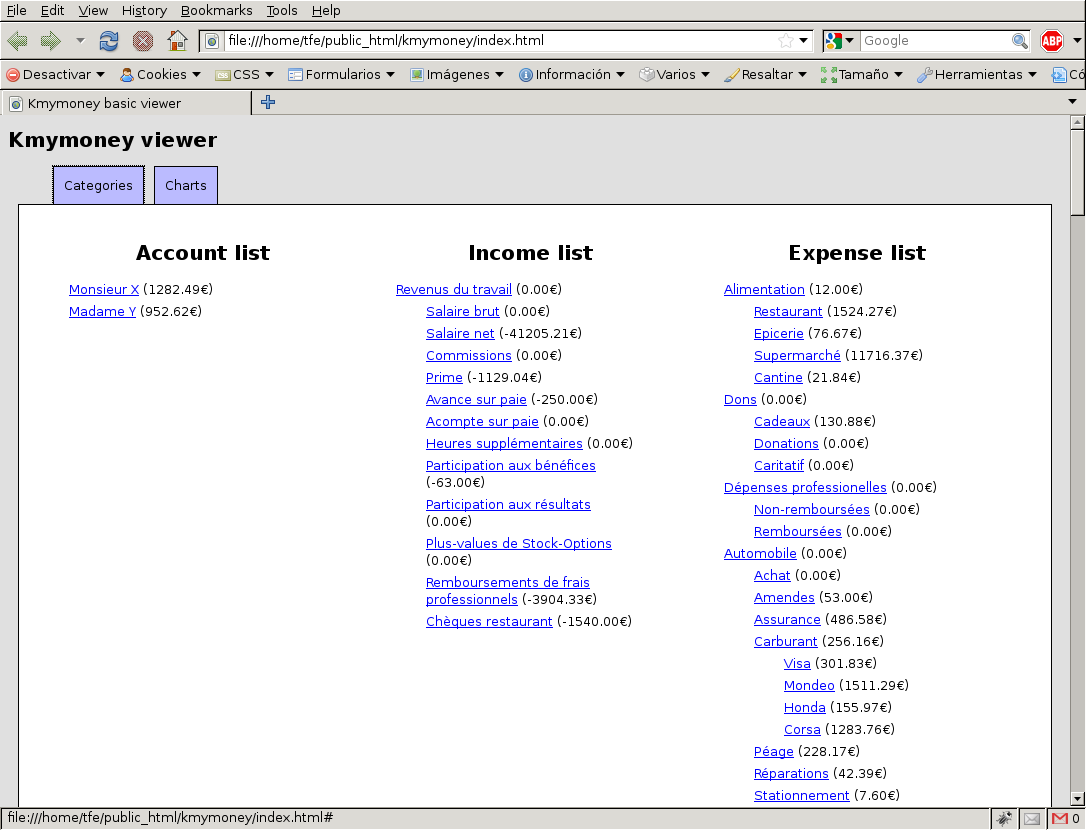The image size is (1086, 830).
Task: Click the browser Back arrow button
Action: (17, 41)
